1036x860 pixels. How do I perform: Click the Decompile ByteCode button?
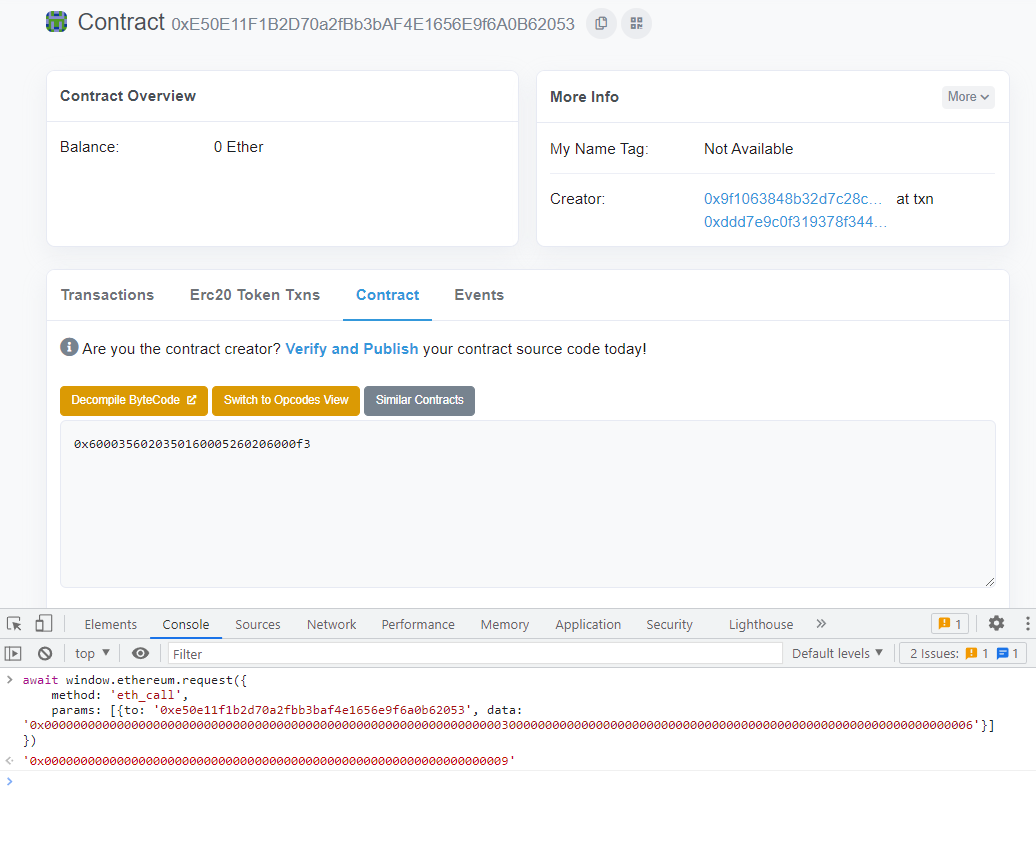[x=133, y=400]
